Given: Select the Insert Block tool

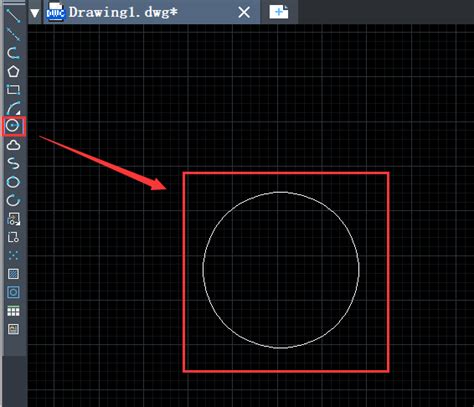Looking at the screenshot, I should point(13,219).
